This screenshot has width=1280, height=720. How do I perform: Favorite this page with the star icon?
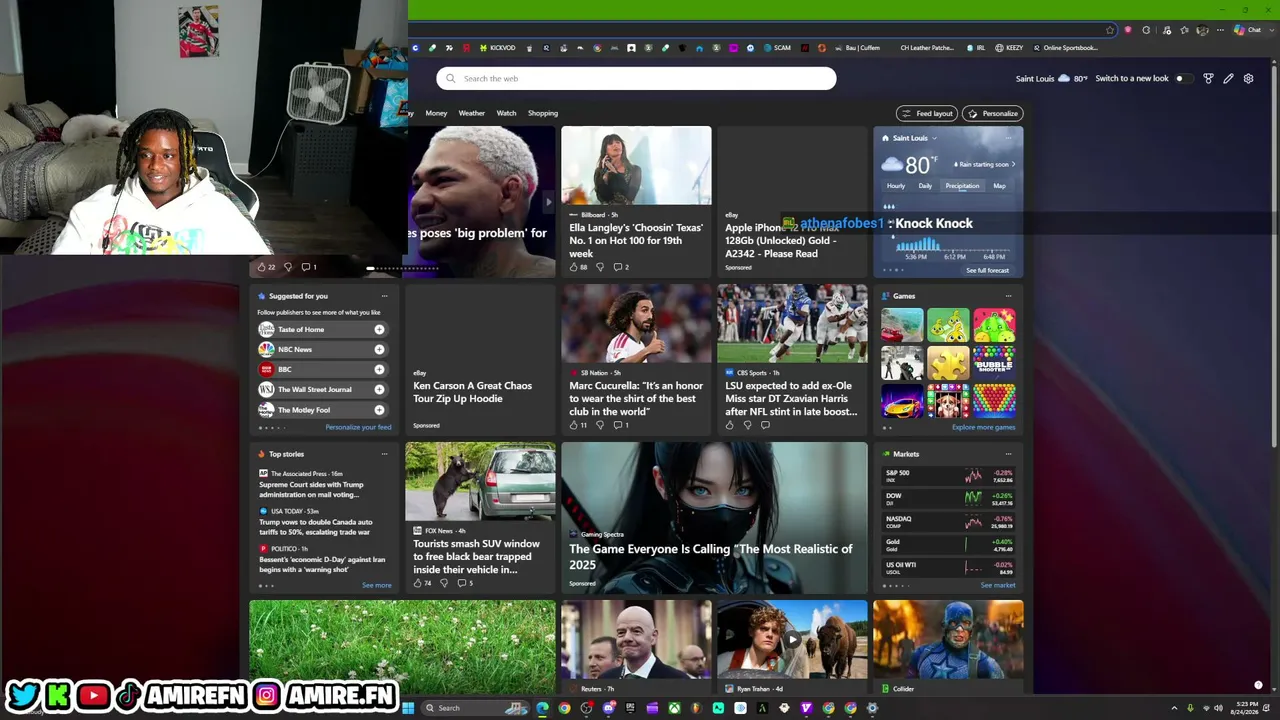pyautogui.click(x=1110, y=30)
